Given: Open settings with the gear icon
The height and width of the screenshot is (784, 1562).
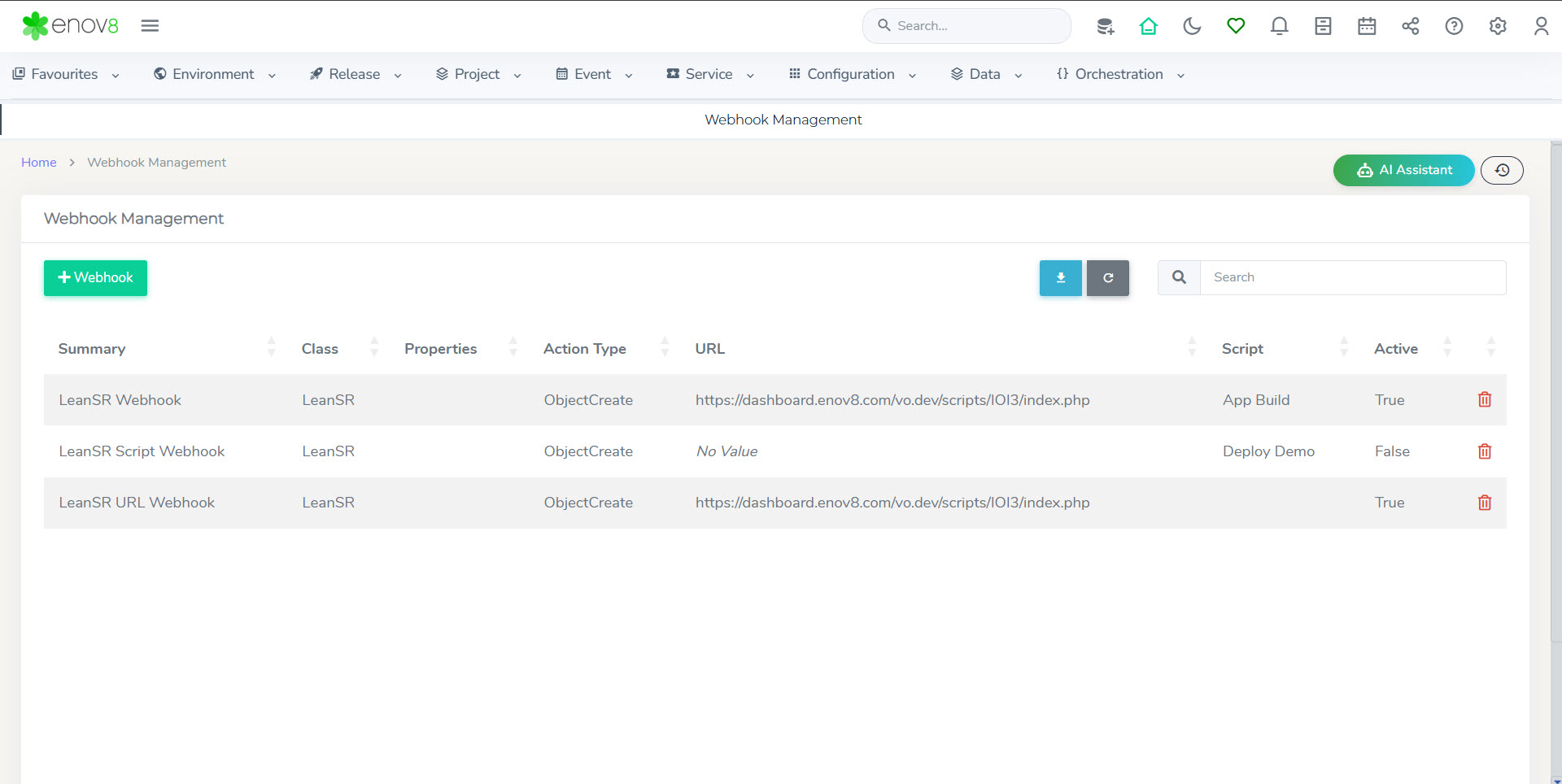Looking at the screenshot, I should pyautogui.click(x=1498, y=26).
